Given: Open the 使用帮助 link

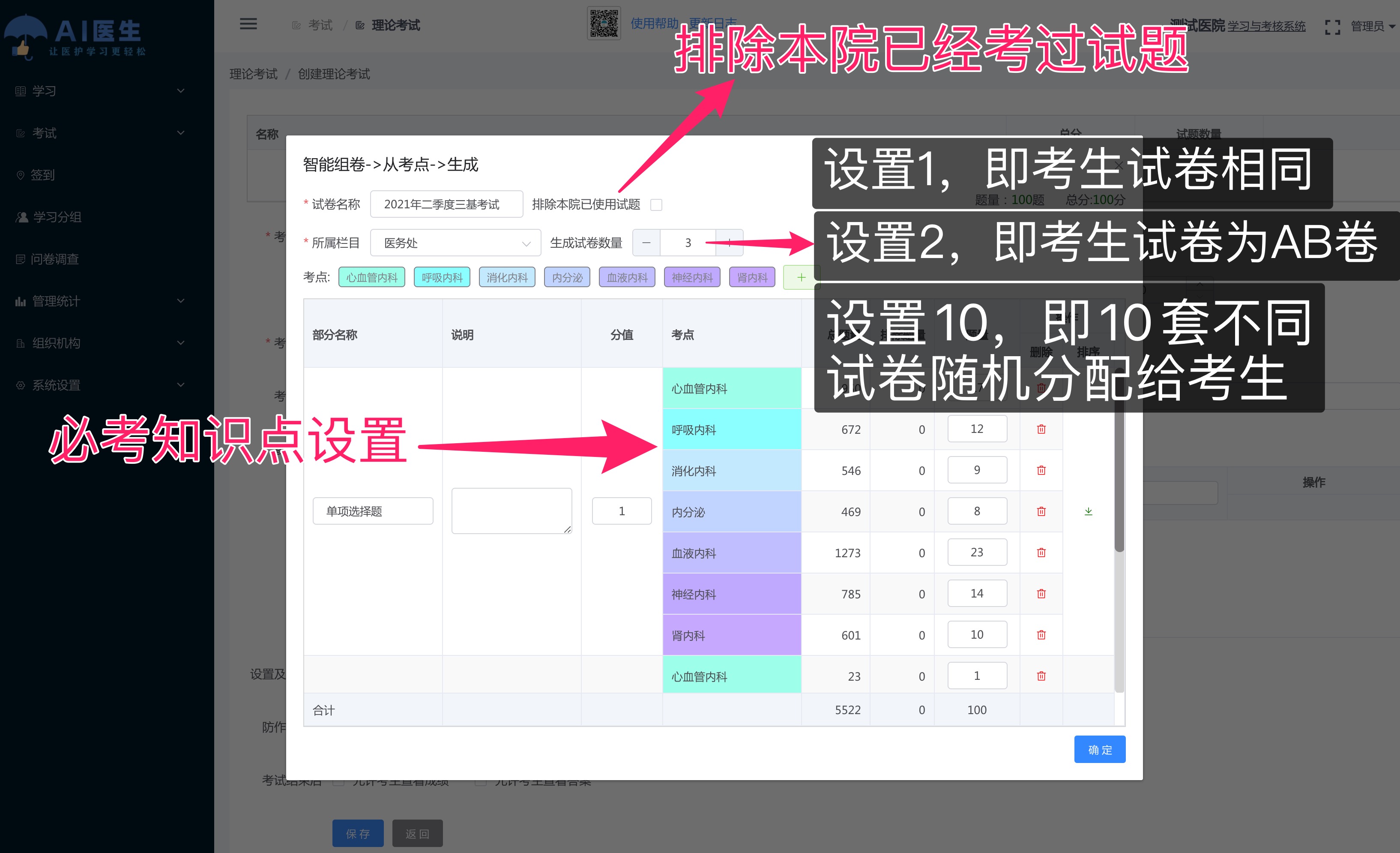Looking at the screenshot, I should tap(655, 23).
